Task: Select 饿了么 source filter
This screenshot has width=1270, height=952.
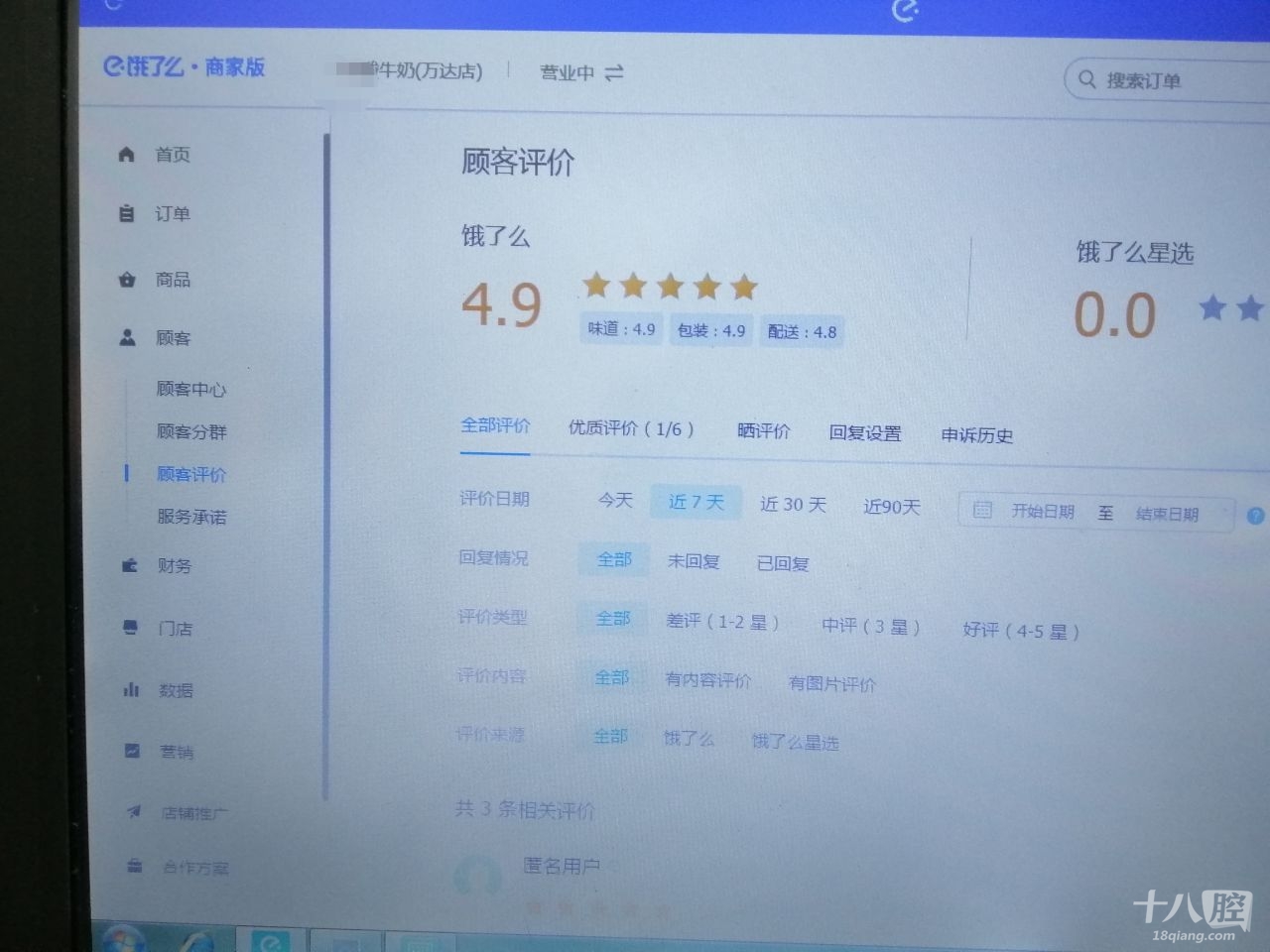Action: pyautogui.click(x=689, y=738)
